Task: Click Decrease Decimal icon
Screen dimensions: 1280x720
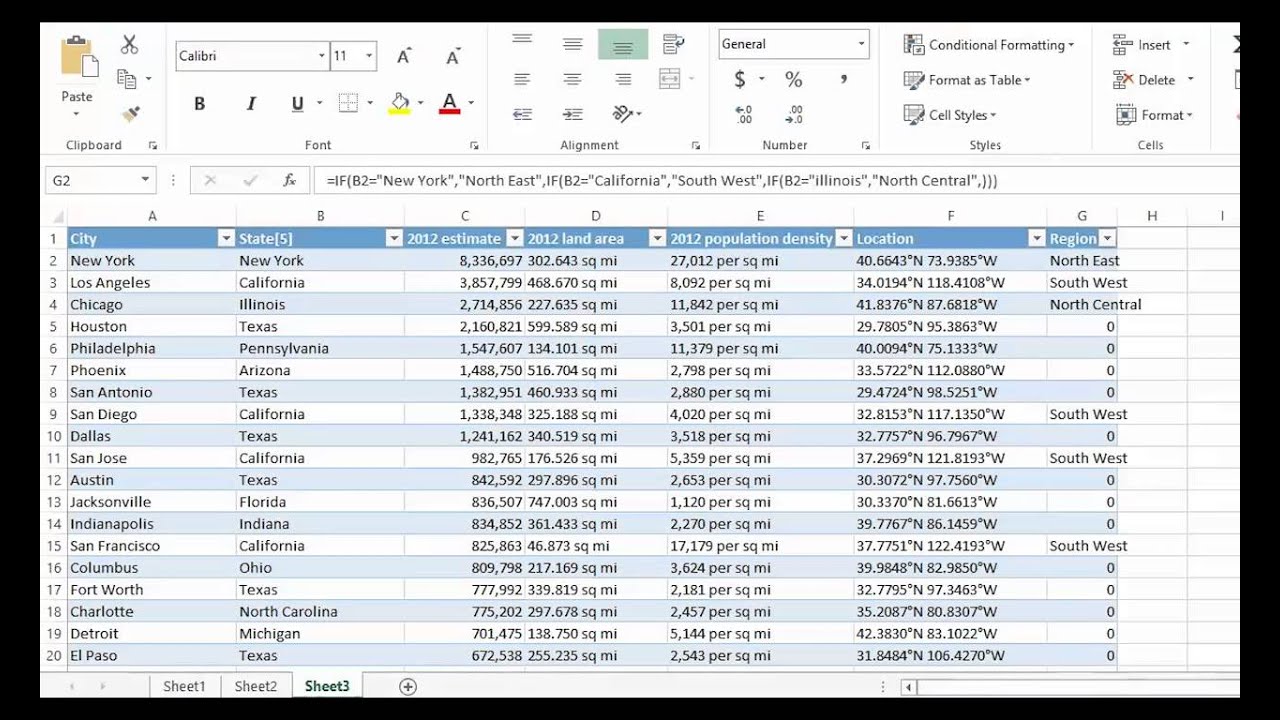Action: [x=794, y=115]
